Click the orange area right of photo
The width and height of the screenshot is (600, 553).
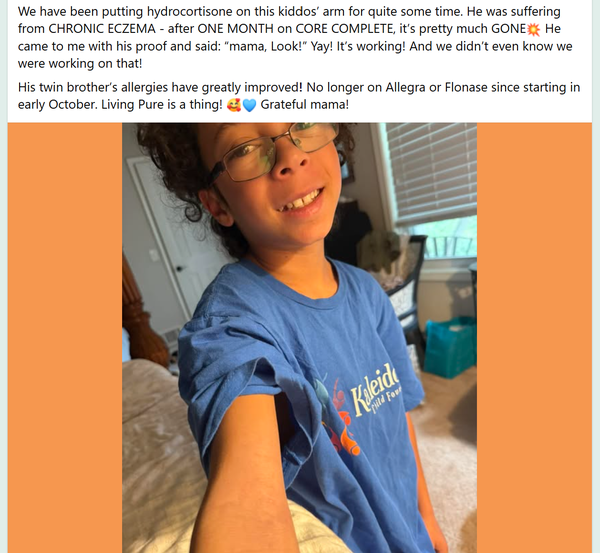point(534,338)
